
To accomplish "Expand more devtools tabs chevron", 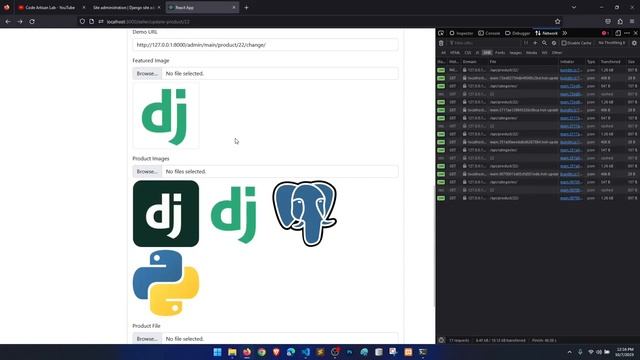I will coord(565,33).
